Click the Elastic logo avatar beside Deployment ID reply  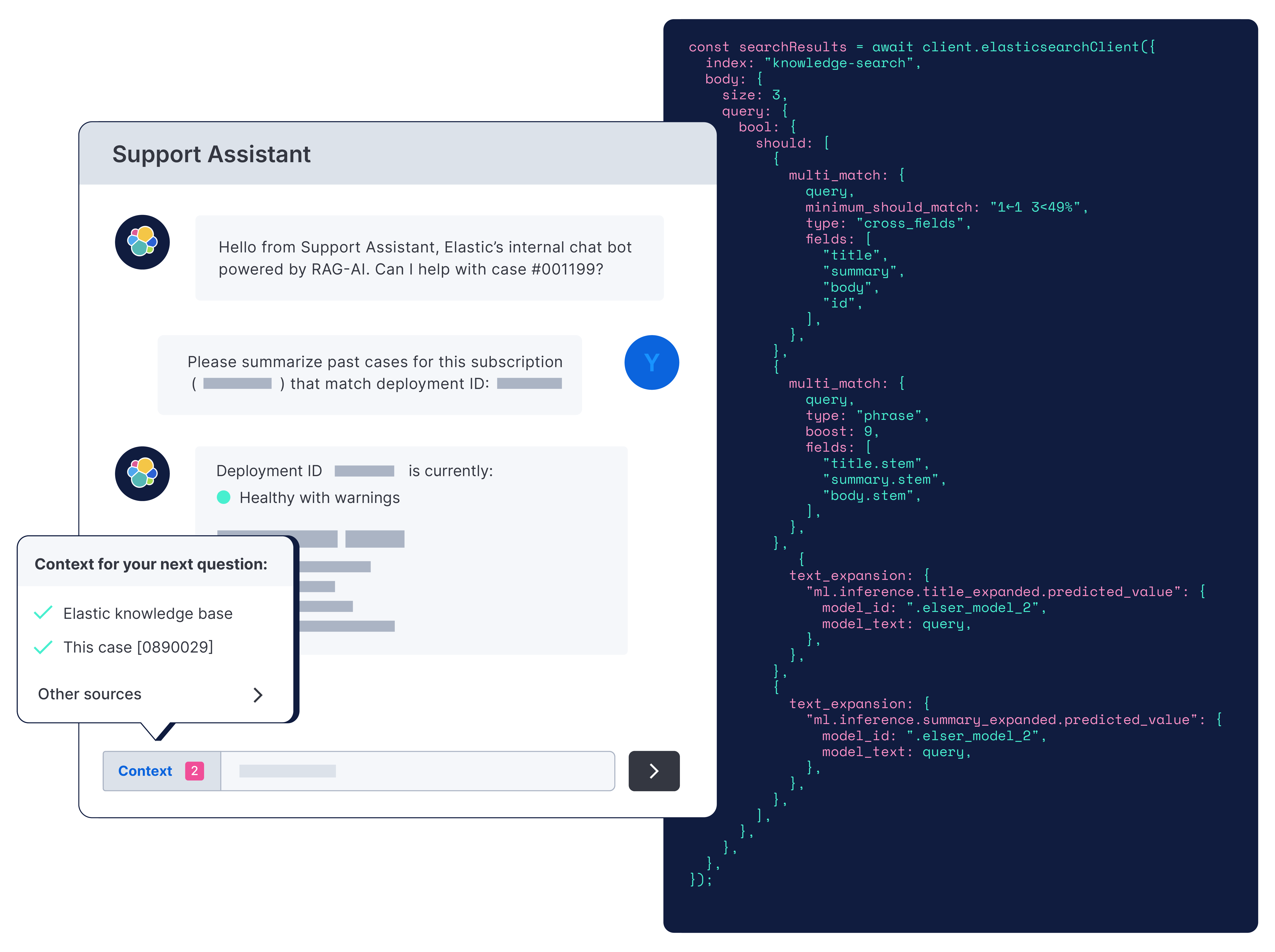[x=142, y=474]
